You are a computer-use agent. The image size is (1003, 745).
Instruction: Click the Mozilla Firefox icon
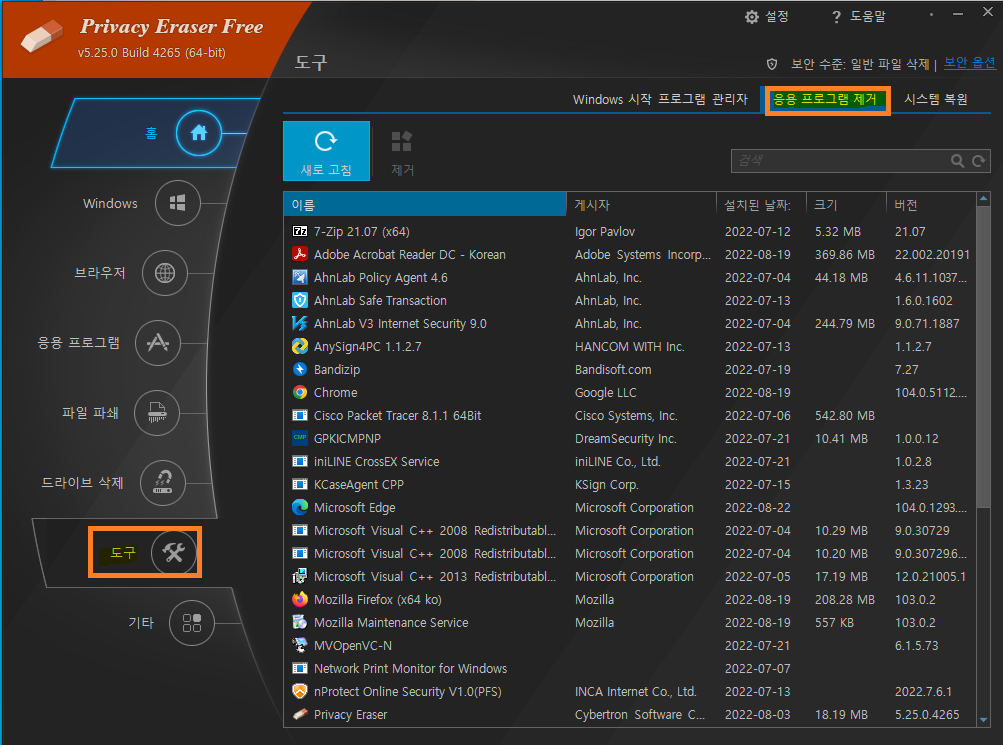(299, 600)
